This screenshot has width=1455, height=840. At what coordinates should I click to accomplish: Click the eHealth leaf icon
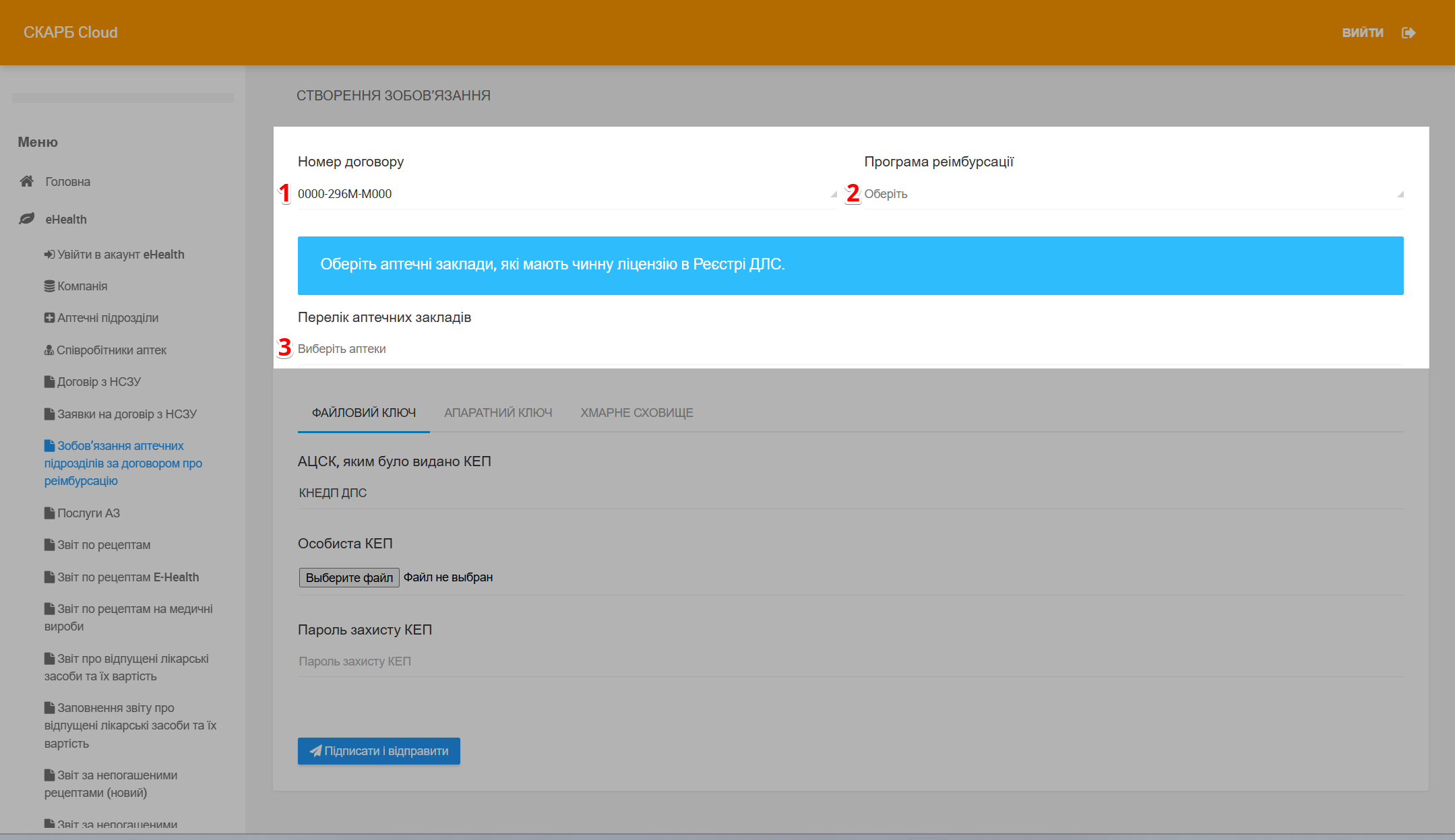pyautogui.click(x=27, y=219)
